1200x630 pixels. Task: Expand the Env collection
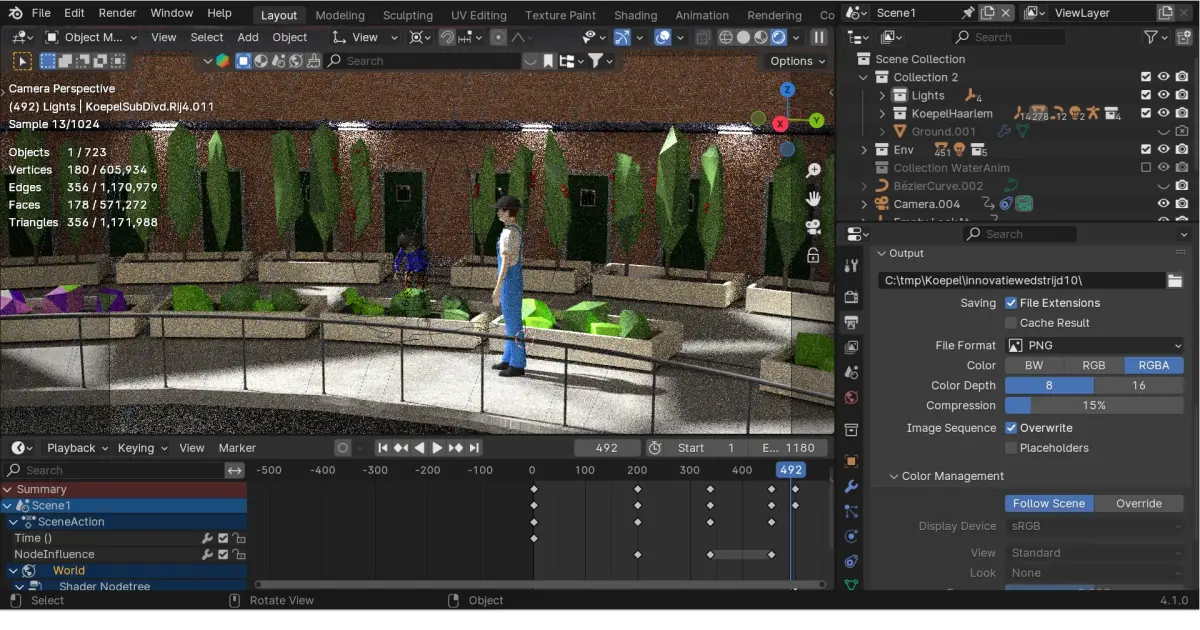(x=864, y=149)
